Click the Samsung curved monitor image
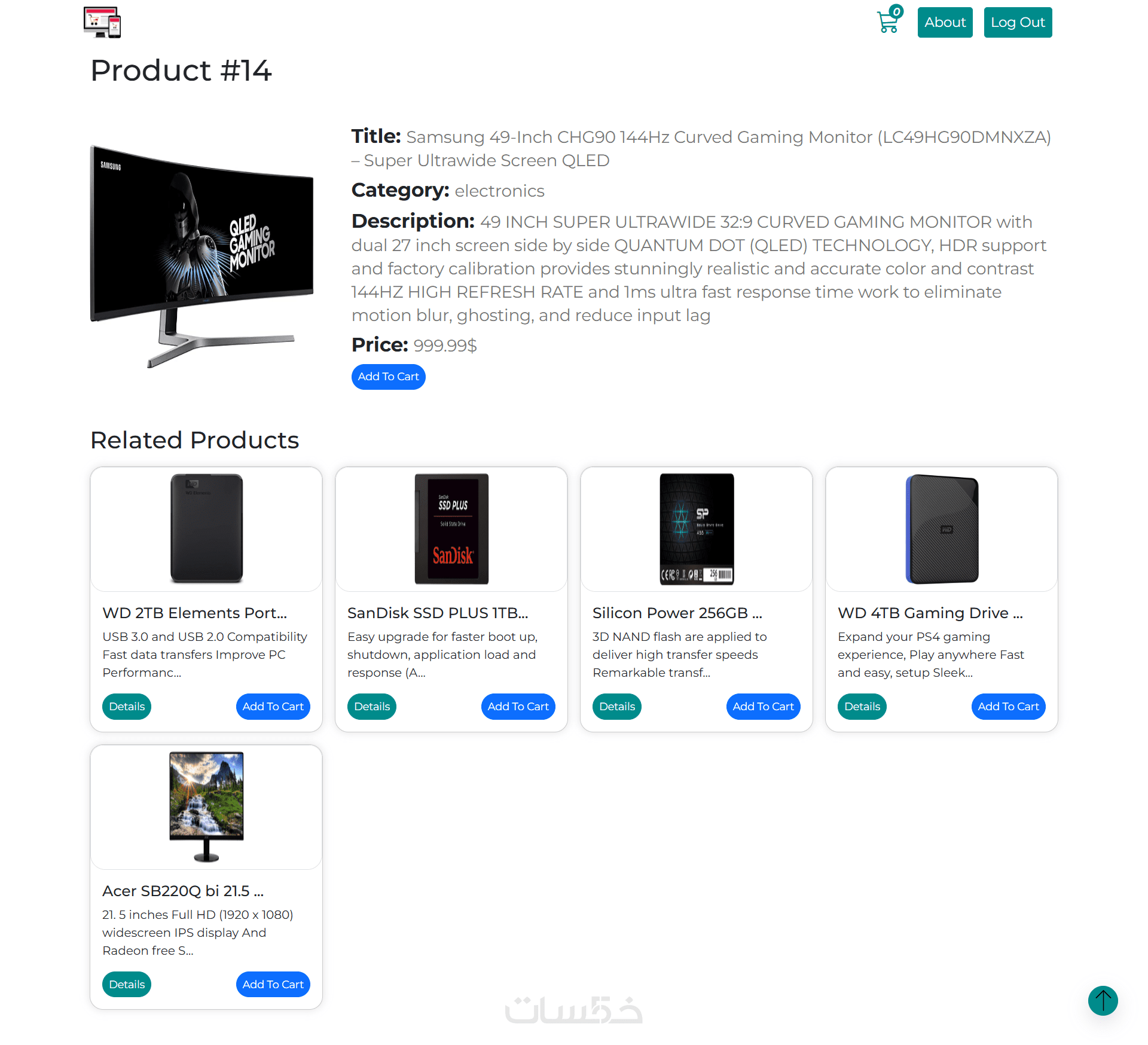1148x1045 pixels. (x=201, y=255)
